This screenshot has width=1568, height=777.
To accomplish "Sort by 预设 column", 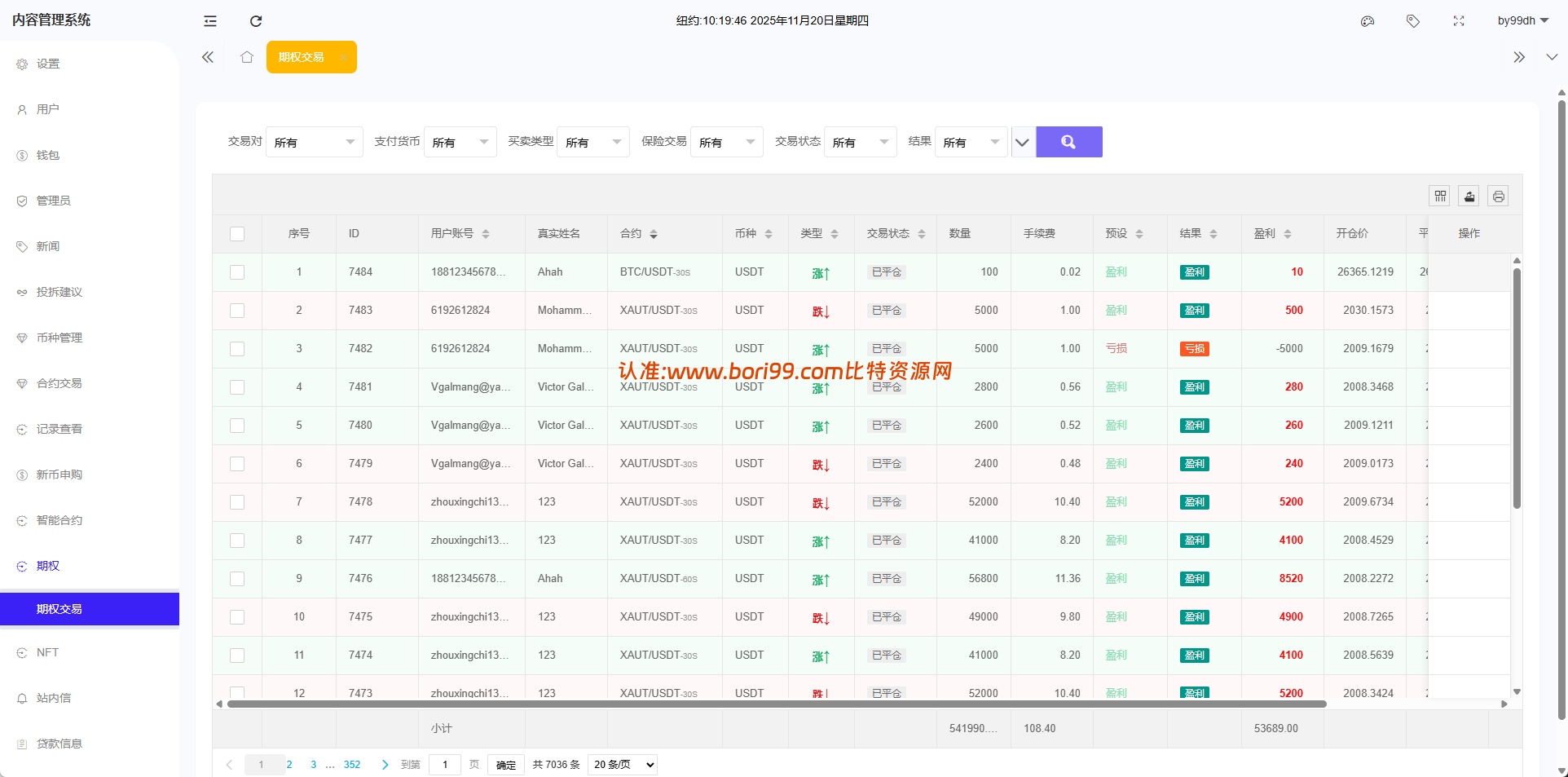I will (x=1139, y=234).
